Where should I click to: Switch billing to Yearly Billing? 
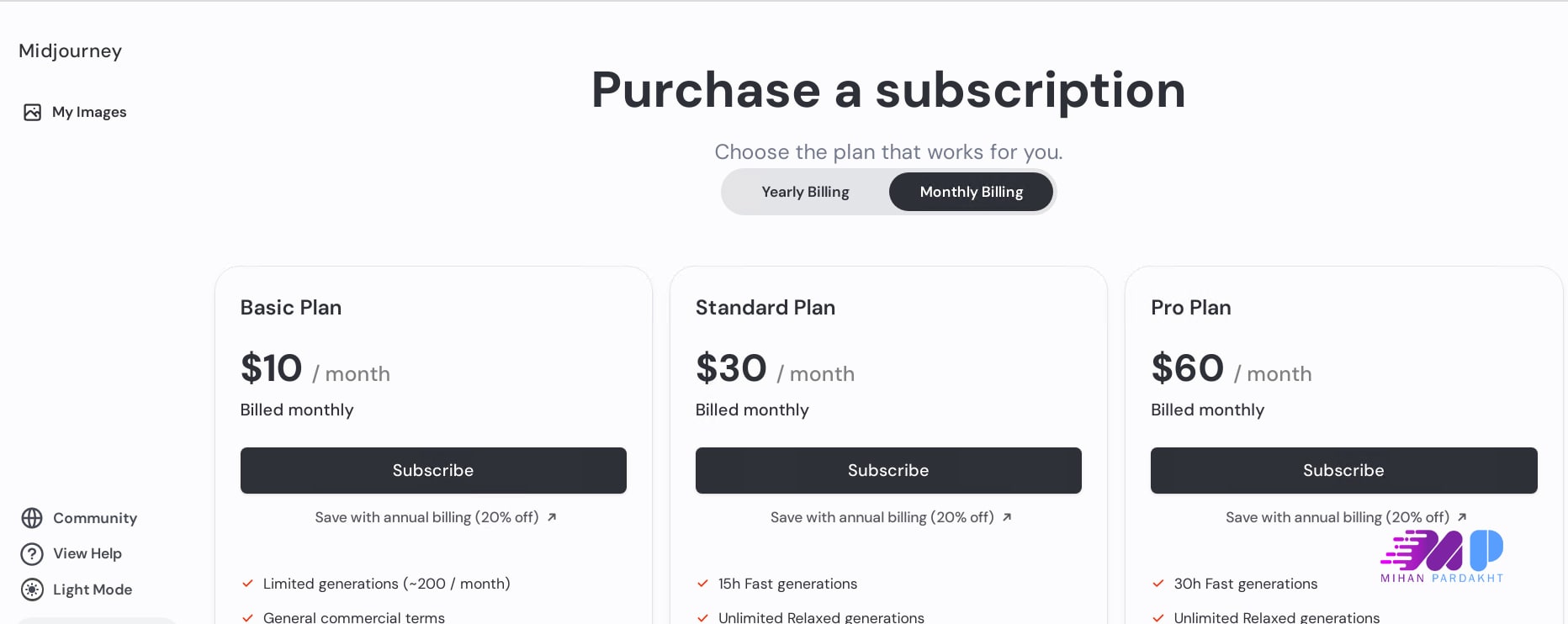[x=805, y=192]
